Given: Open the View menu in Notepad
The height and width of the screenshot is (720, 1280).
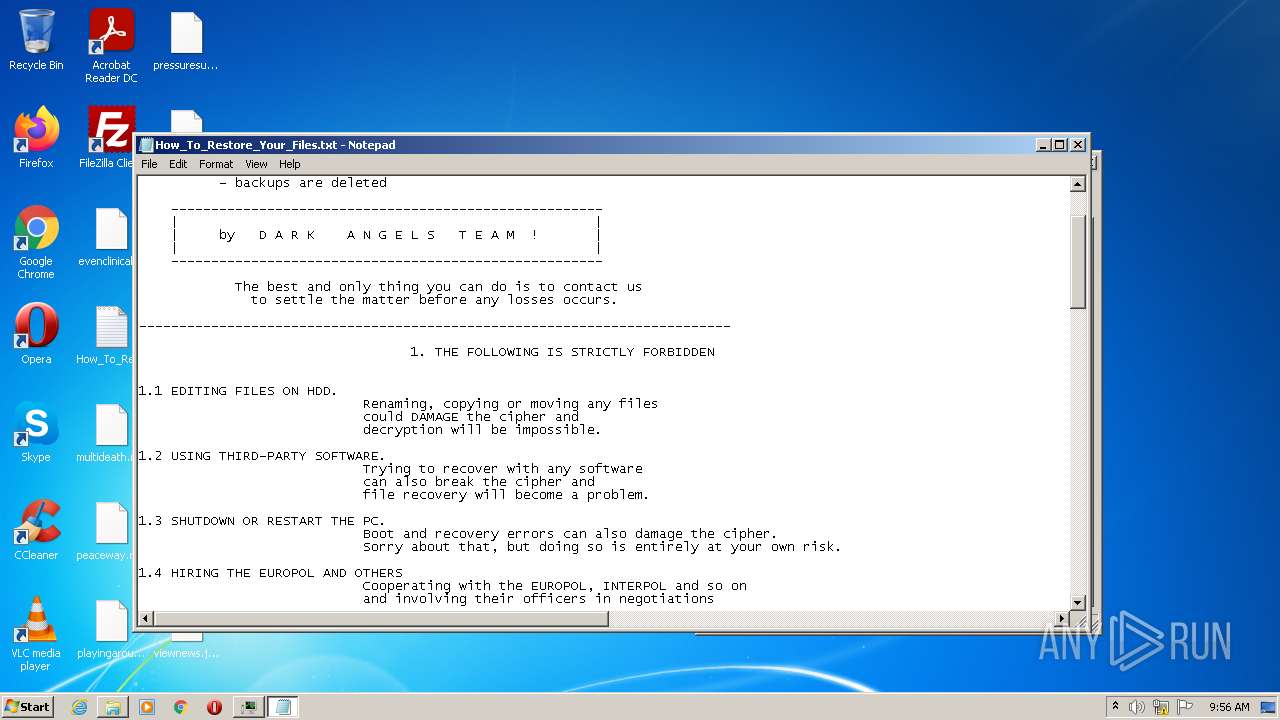Looking at the screenshot, I should pyautogui.click(x=256, y=164).
